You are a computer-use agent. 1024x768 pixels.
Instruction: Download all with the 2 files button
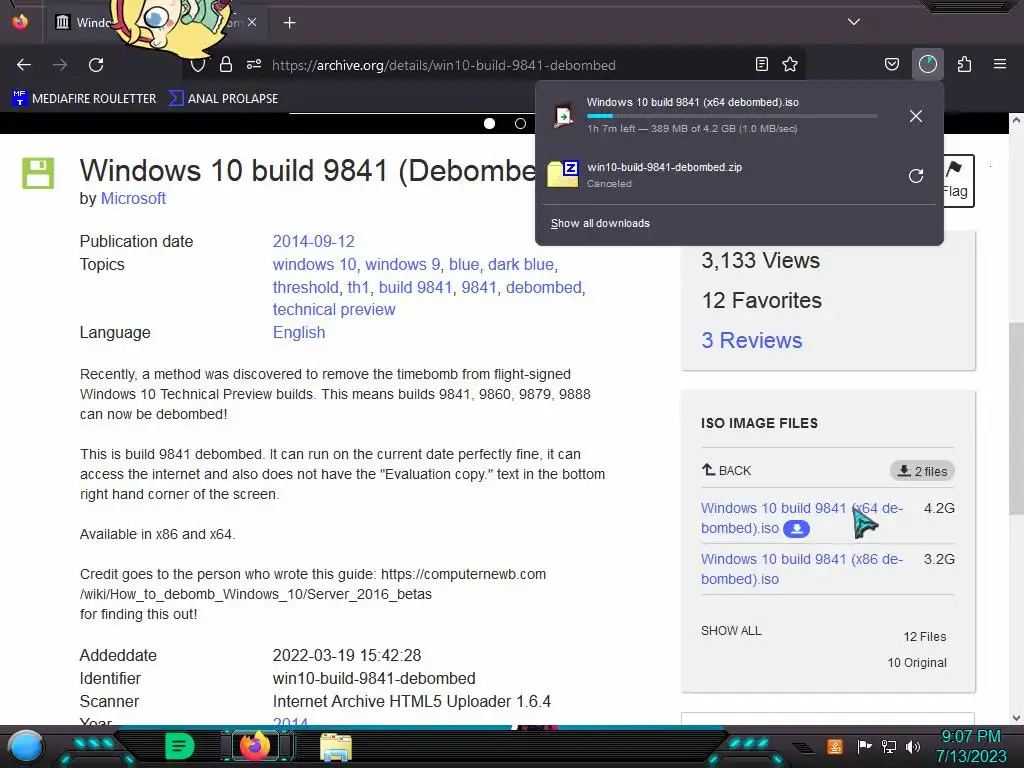click(922, 471)
